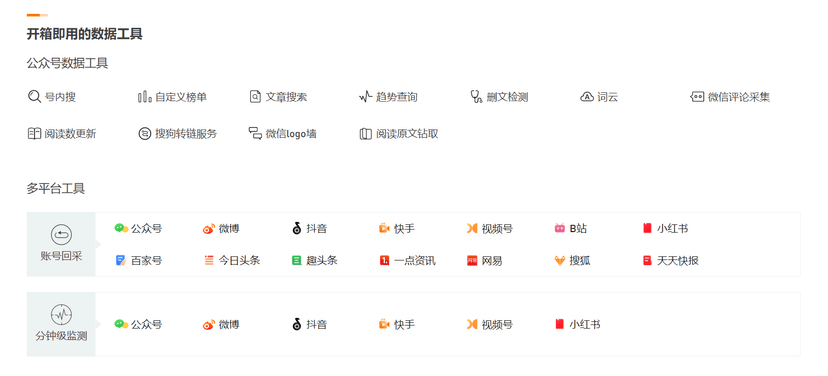Open the 自定义榜单 bar chart icon
This screenshot has height=376, width=828.
pos(144,97)
